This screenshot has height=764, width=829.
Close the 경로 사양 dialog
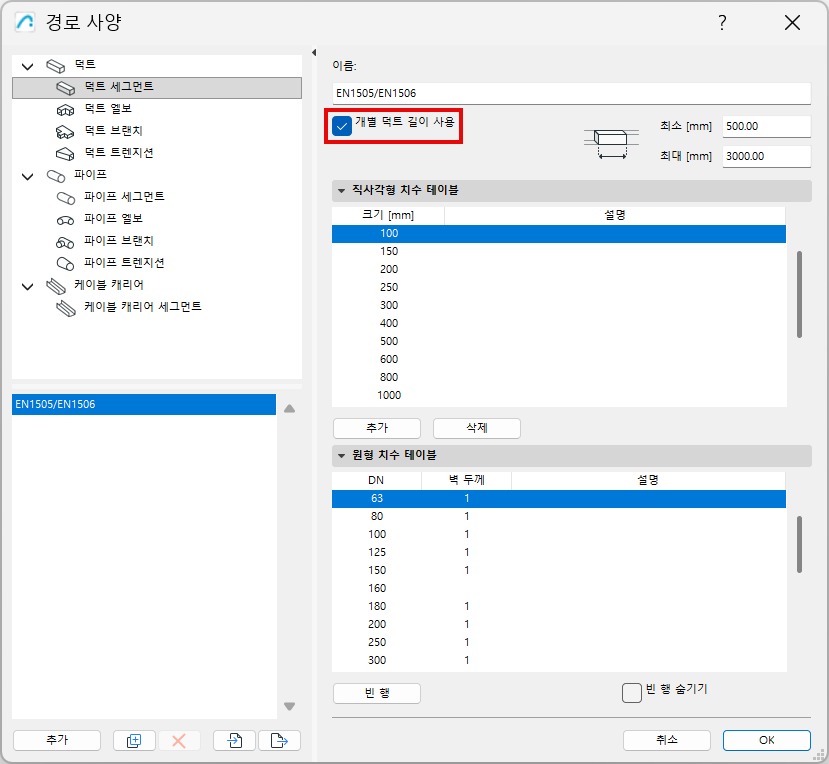pos(792,23)
